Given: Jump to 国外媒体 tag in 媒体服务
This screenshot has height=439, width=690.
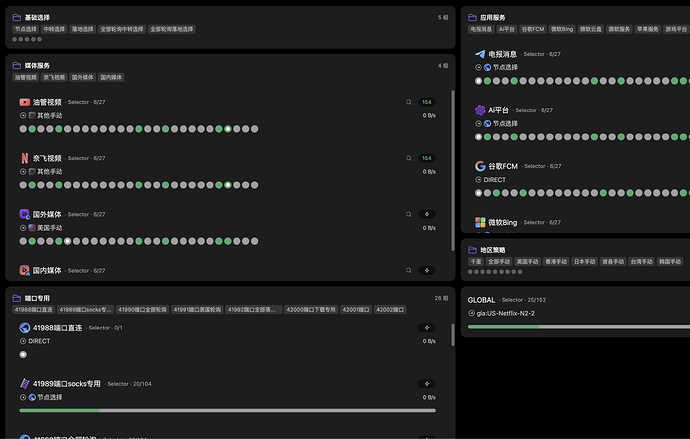Looking at the screenshot, I should tap(82, 77).
